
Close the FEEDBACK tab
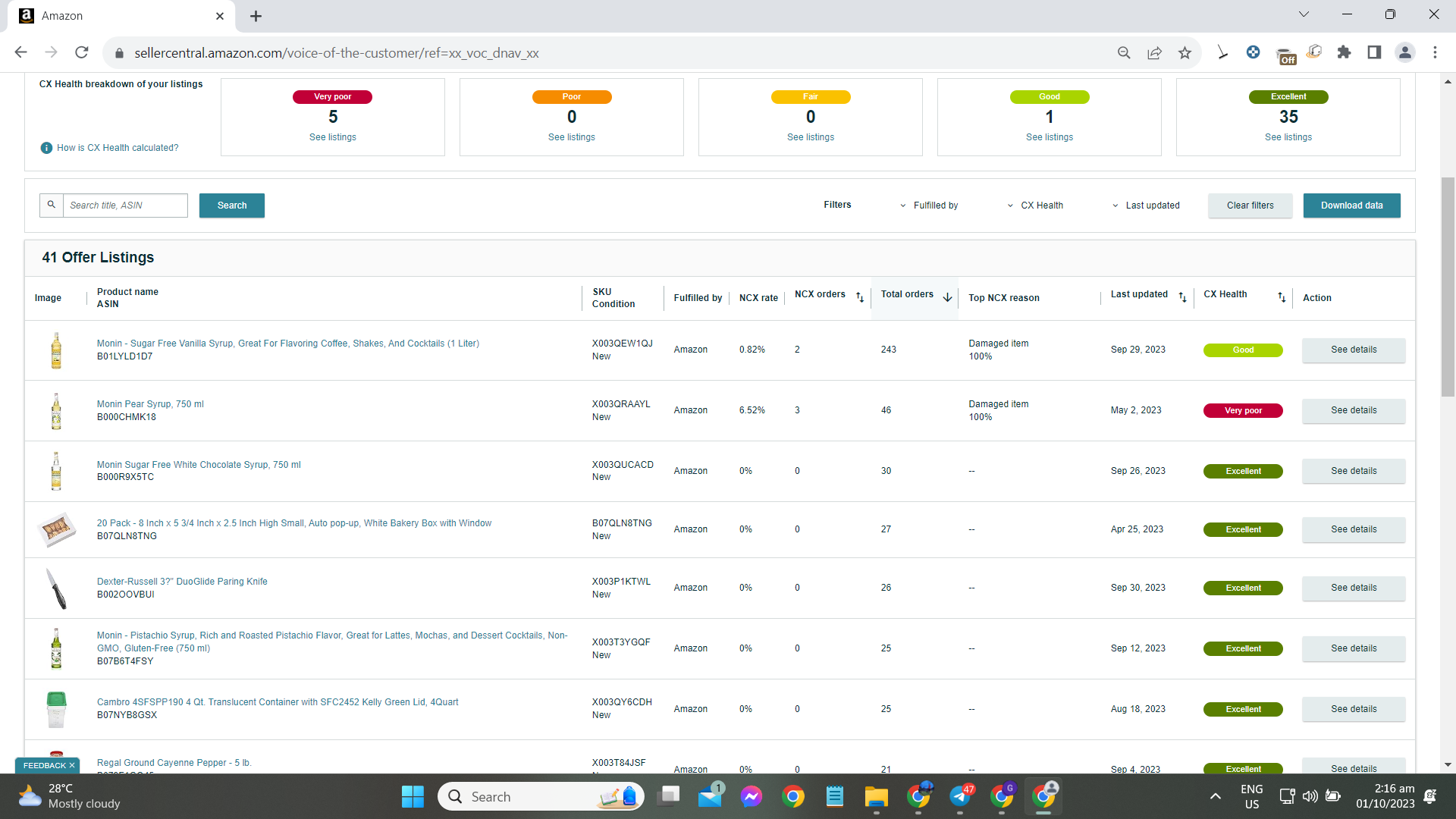[x=72, y=766]
